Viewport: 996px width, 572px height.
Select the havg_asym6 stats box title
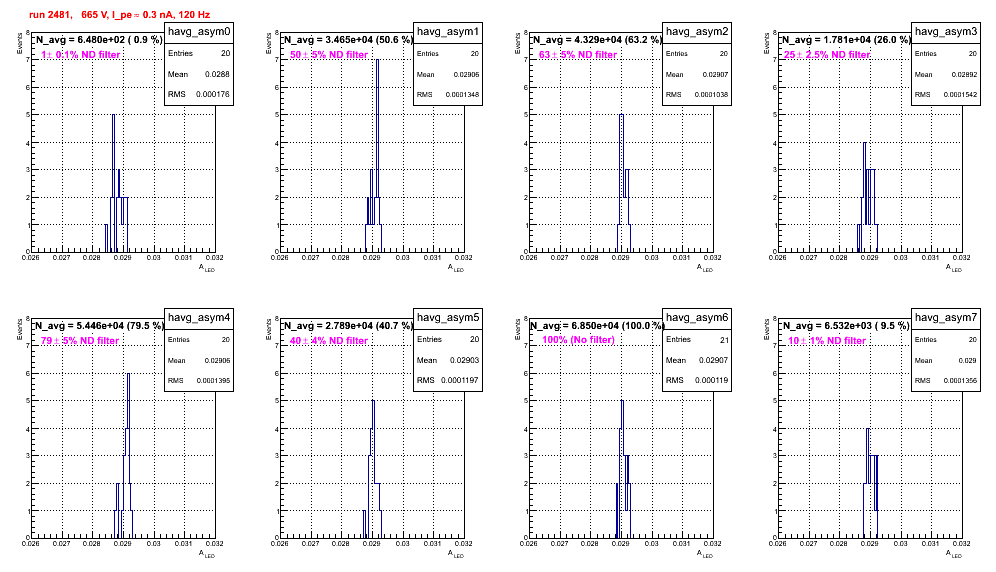697,318
